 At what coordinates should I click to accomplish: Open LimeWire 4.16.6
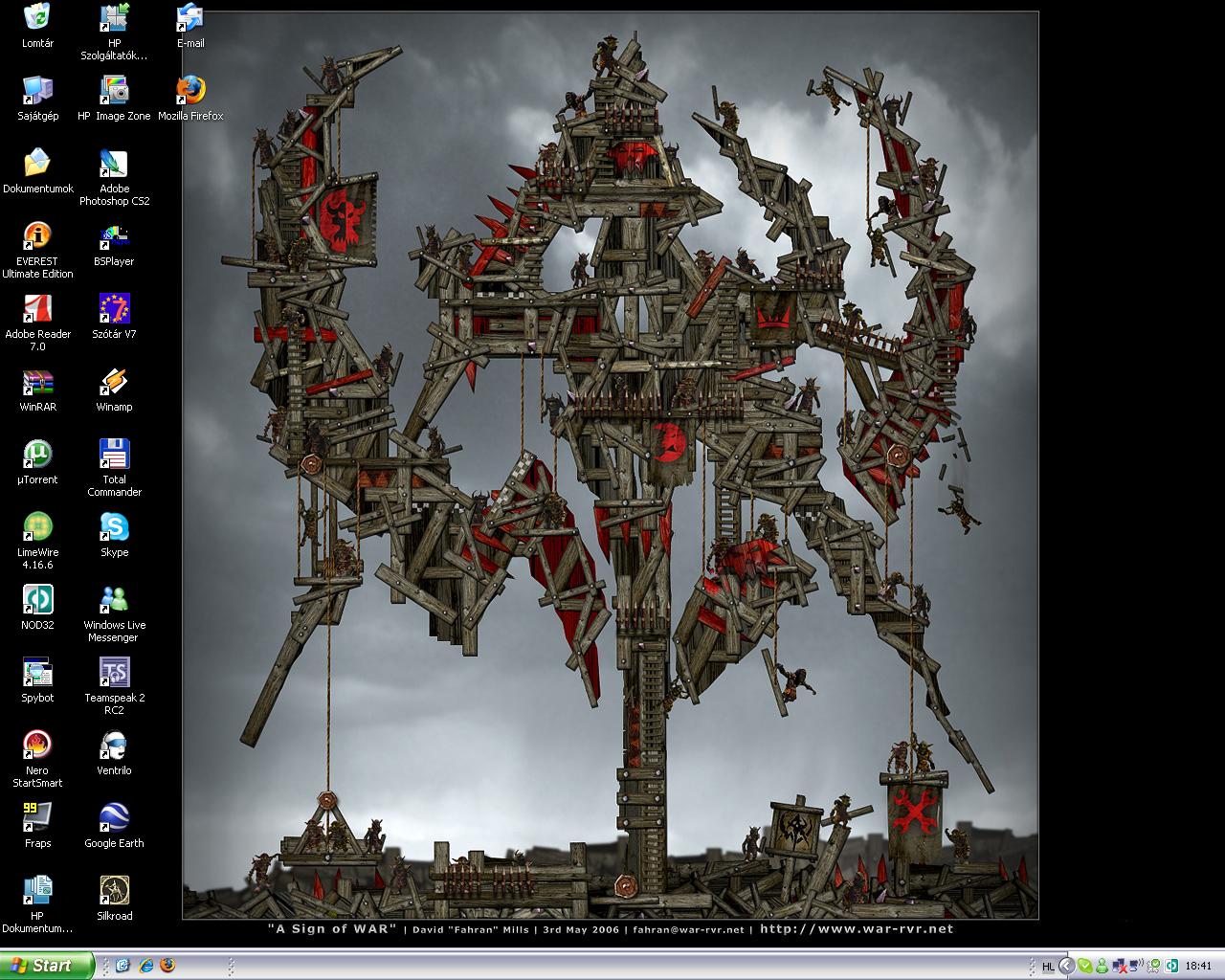pyautogui.click(x=37, y=527)
